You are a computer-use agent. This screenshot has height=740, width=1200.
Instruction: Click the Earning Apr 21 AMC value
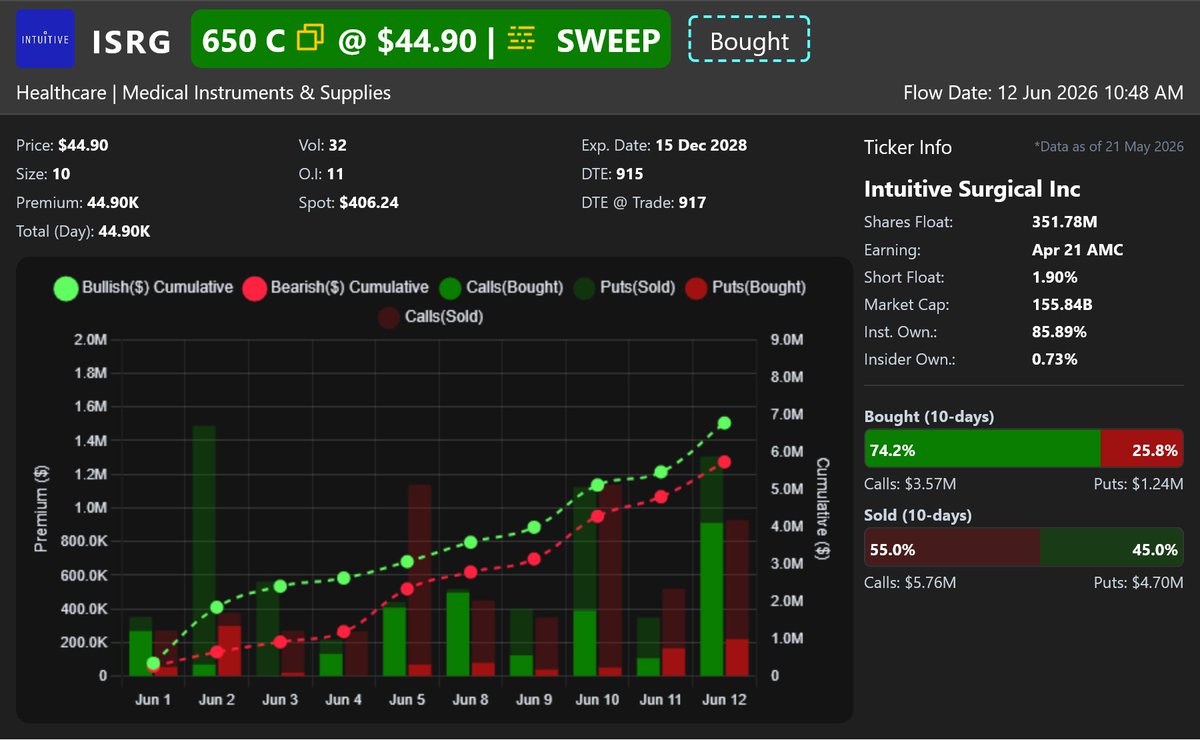pos(1078,250)
